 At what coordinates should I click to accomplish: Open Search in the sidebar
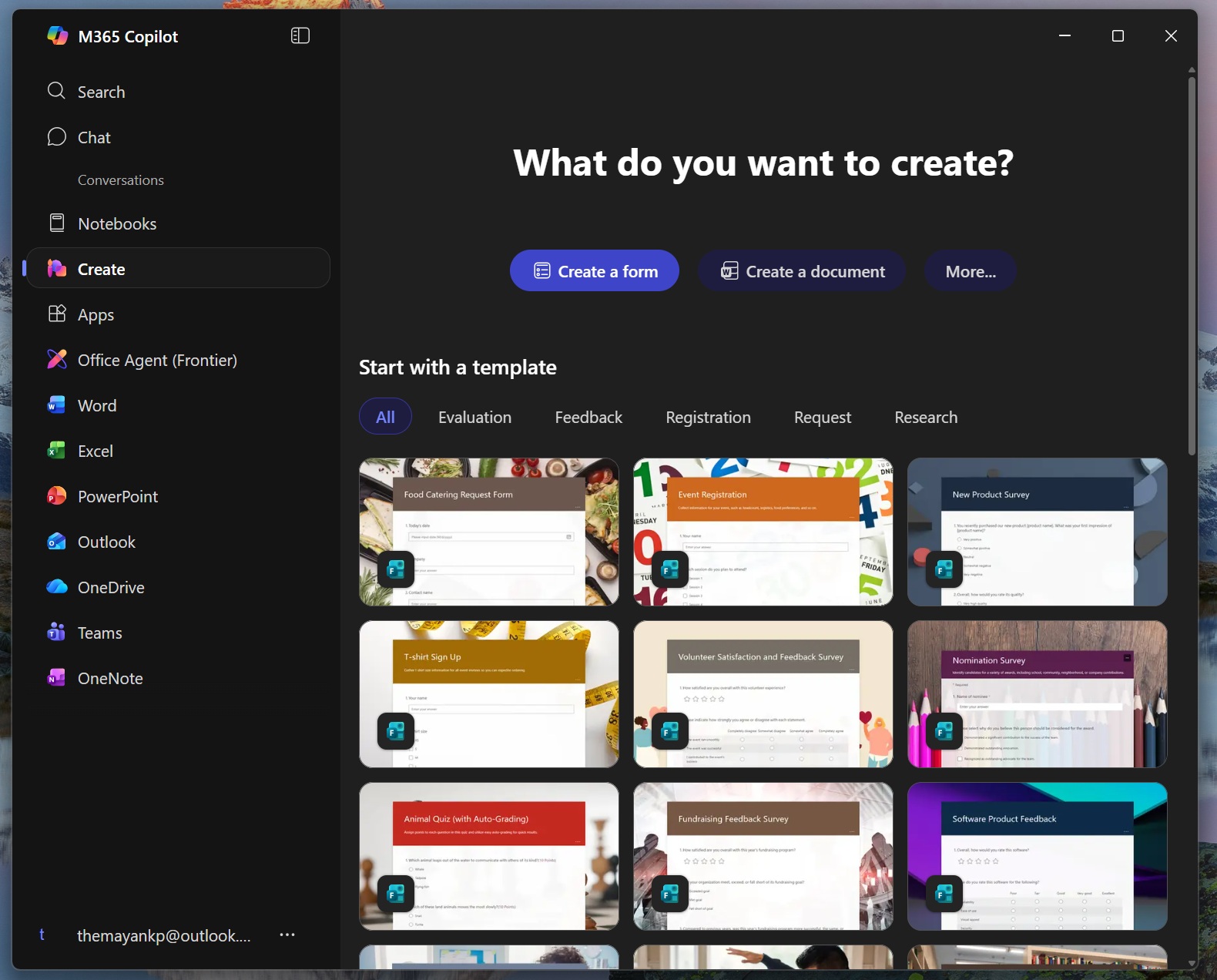tap(101, 92)
